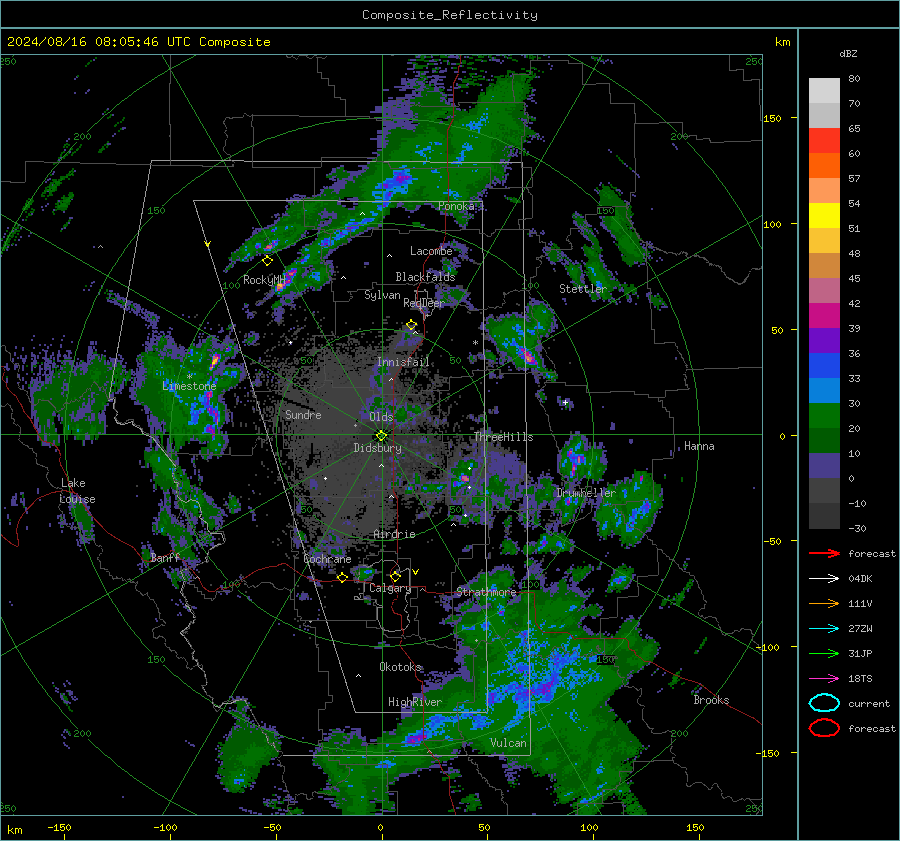
Task: Click the Cochrane town label
Action: [x=327, y=559]
